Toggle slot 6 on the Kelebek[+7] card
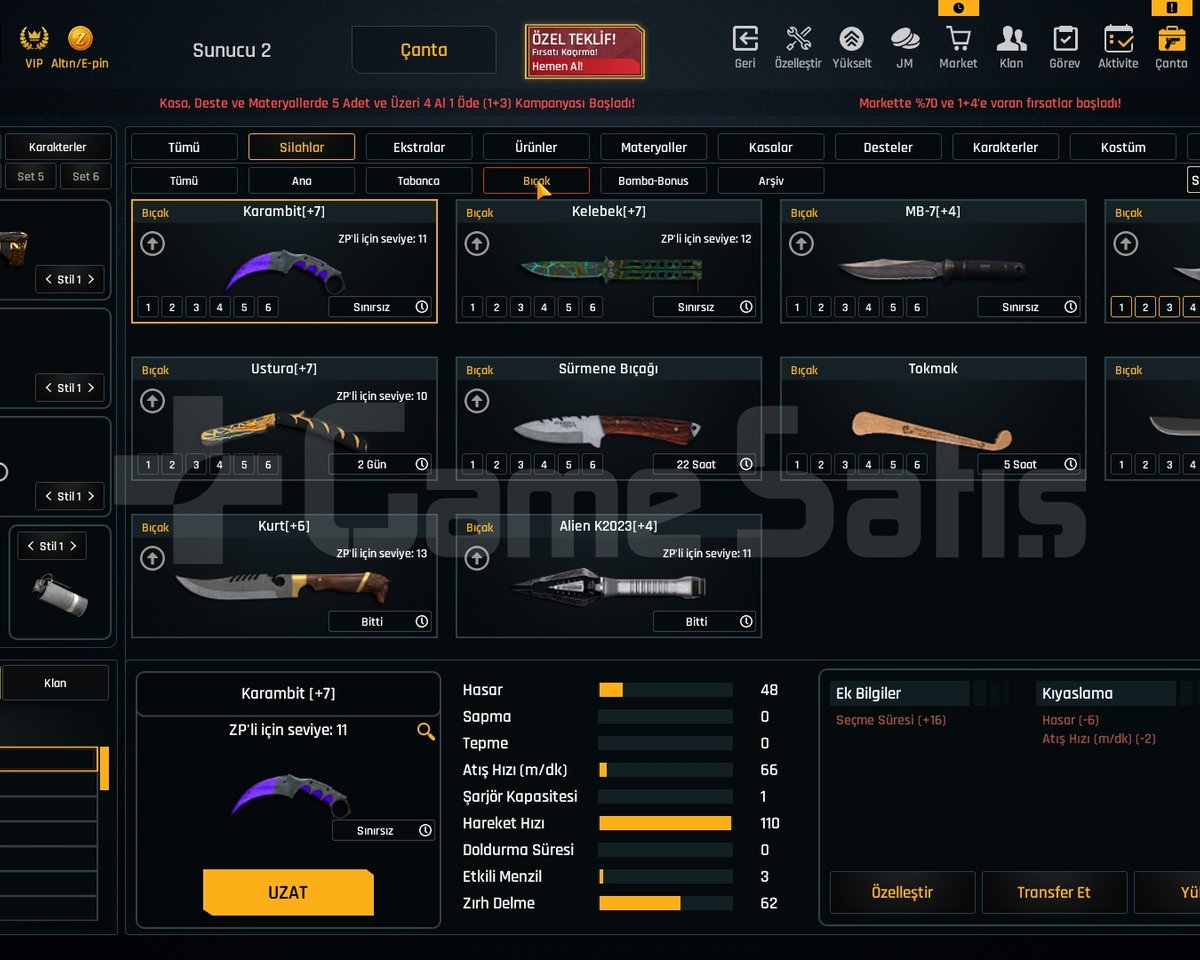Screen dimensions: 1200x960 592,307
